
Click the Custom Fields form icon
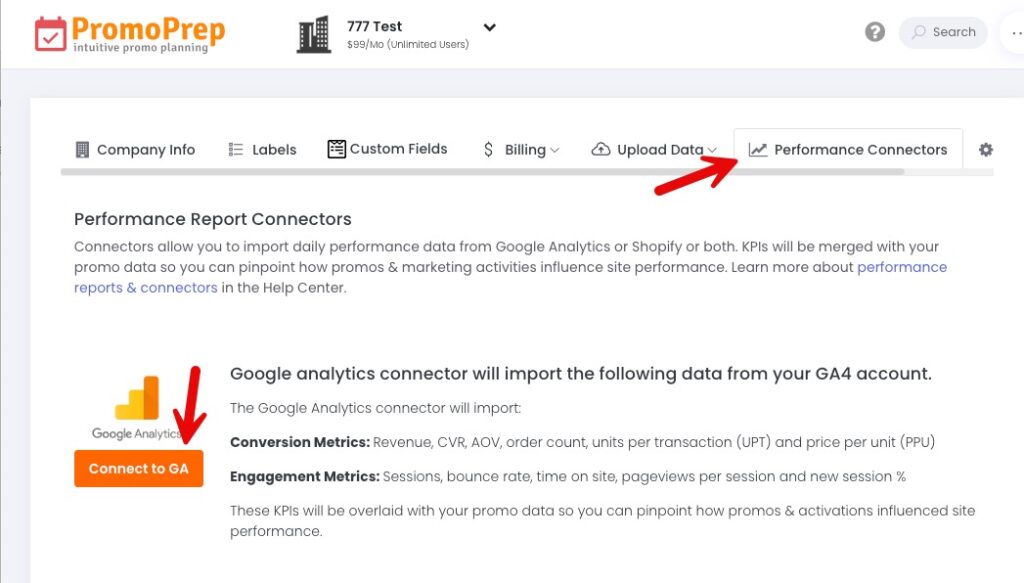tap(336, 149)
